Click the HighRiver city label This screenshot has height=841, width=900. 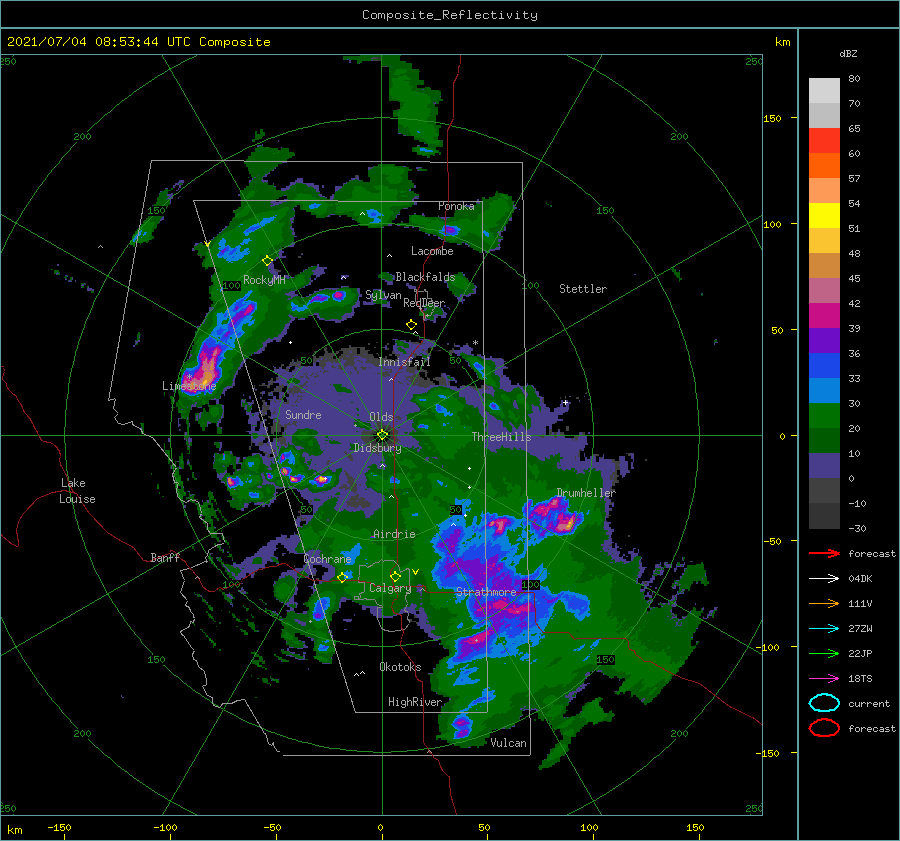[x=415, y=702]
